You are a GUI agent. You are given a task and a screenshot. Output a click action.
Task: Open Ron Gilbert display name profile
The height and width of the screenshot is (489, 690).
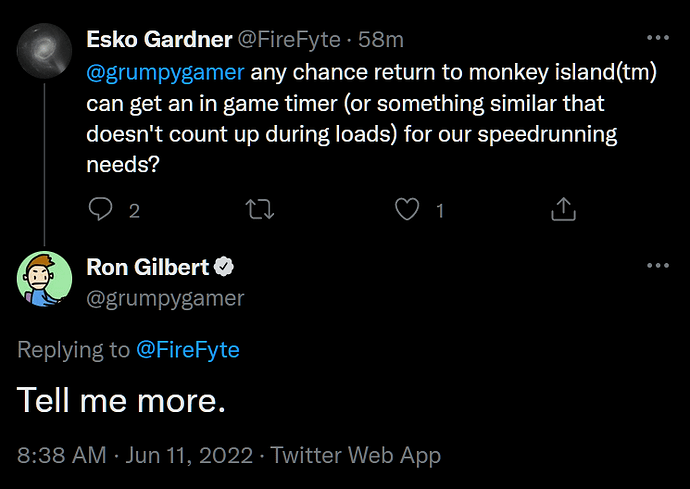(x=148, y=267)
